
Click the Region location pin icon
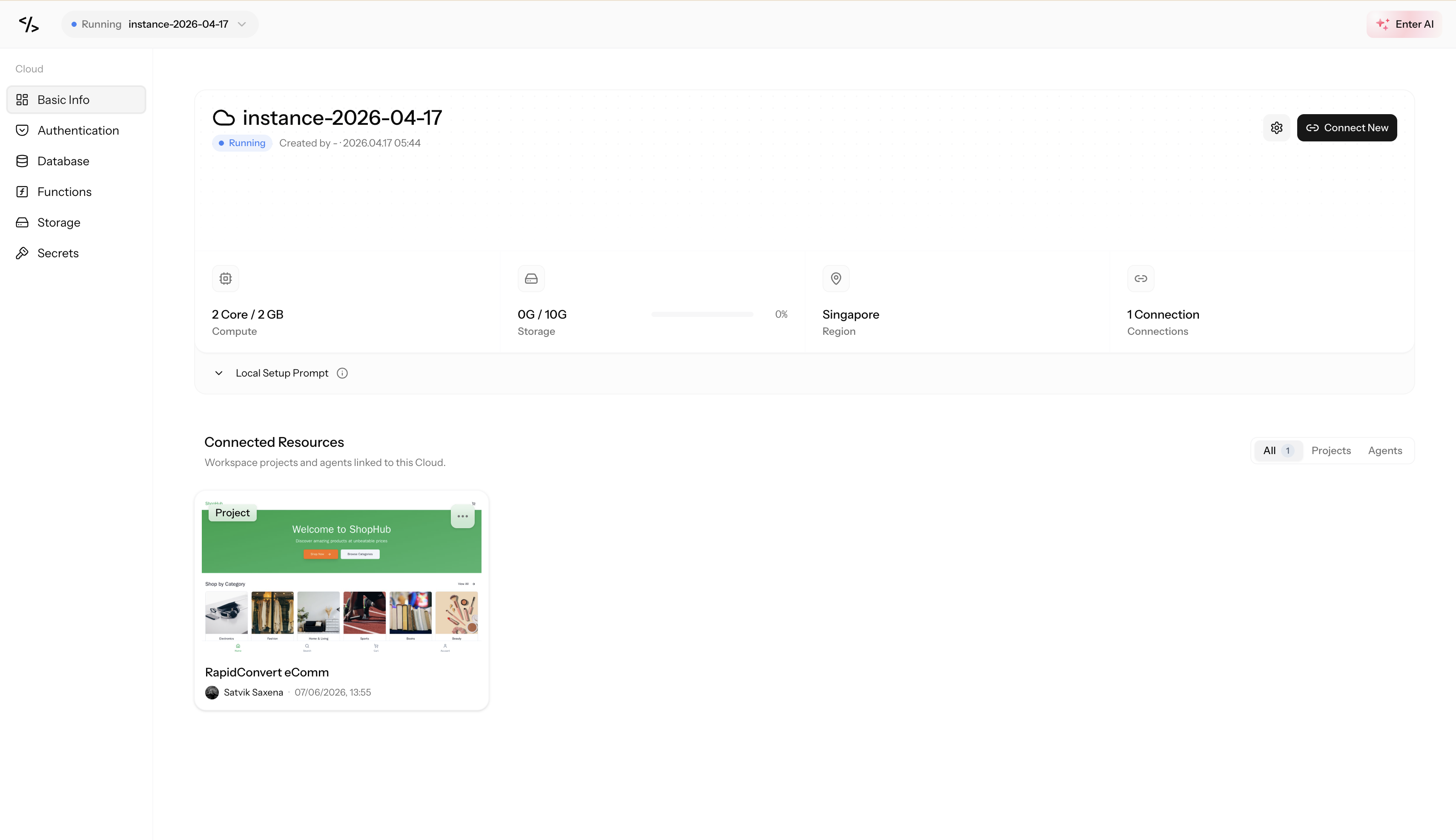pyautogui.click(x=836, y=279)
